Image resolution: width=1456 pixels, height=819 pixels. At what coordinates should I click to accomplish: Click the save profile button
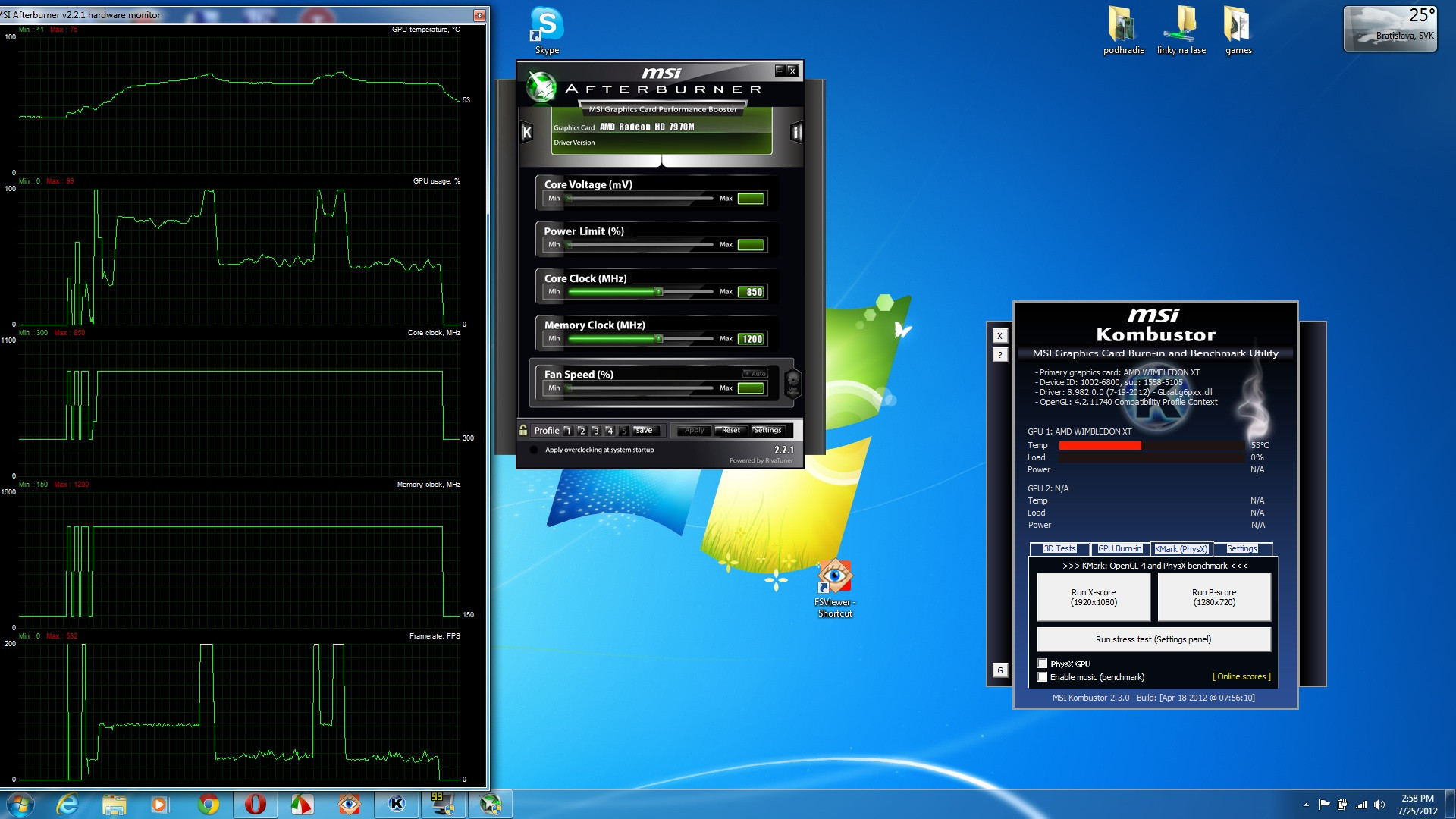pos(645,430)
